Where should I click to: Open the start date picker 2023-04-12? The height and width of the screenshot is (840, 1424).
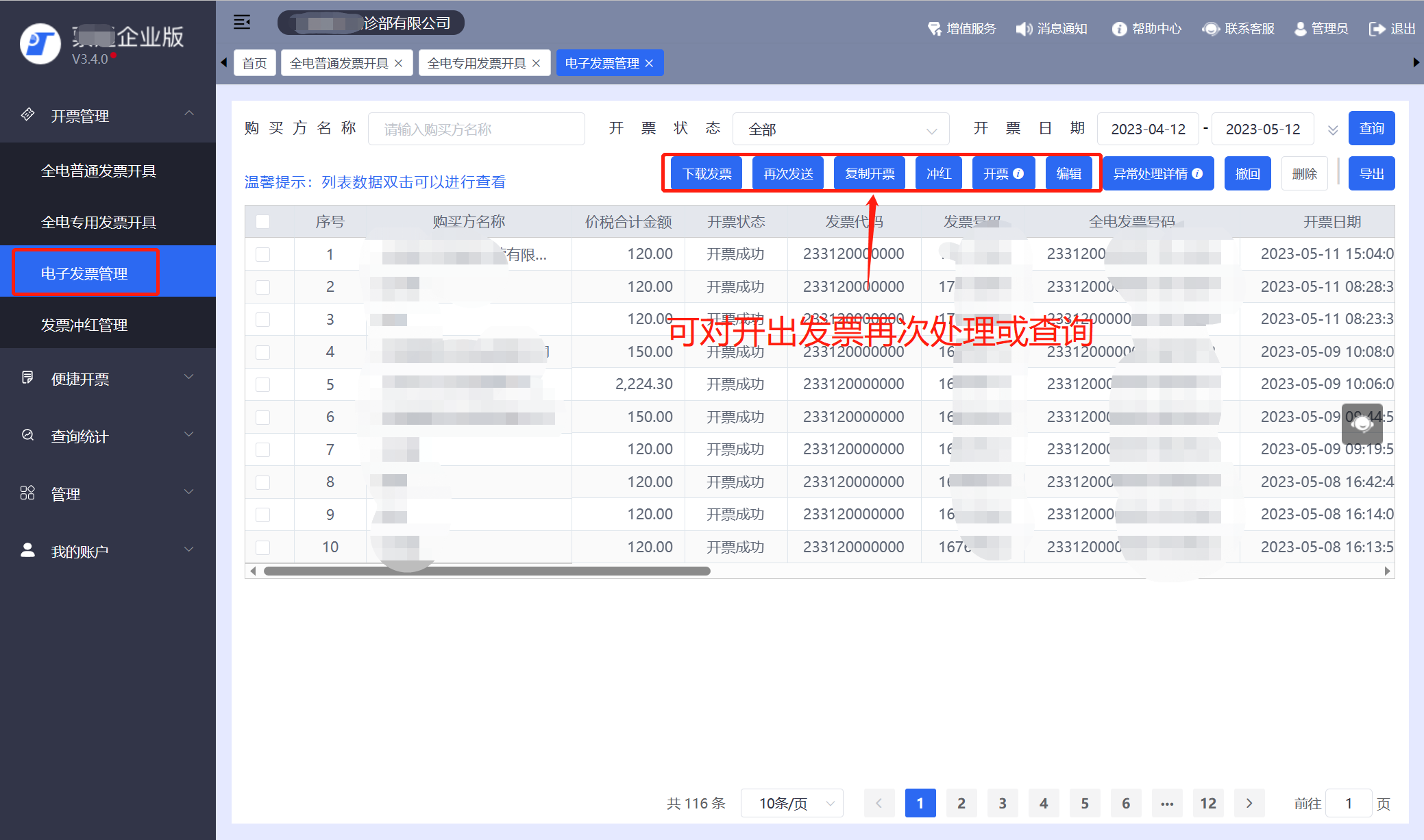tap(1148, 129)
